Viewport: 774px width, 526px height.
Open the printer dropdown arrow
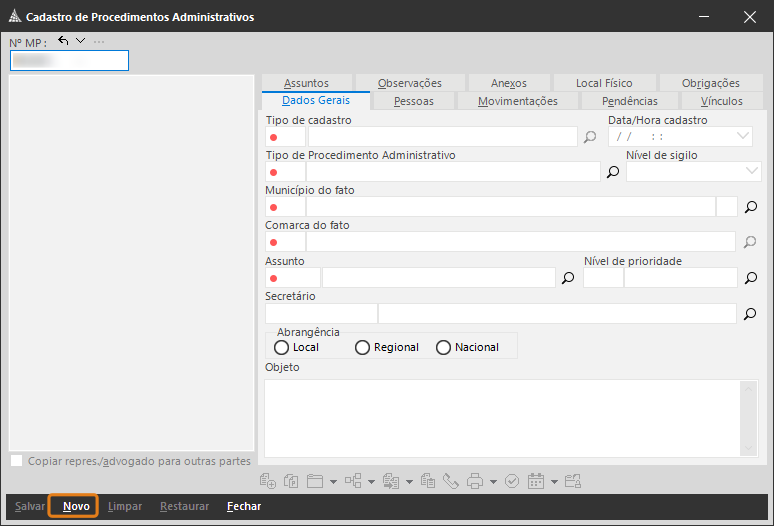(493, 482)
